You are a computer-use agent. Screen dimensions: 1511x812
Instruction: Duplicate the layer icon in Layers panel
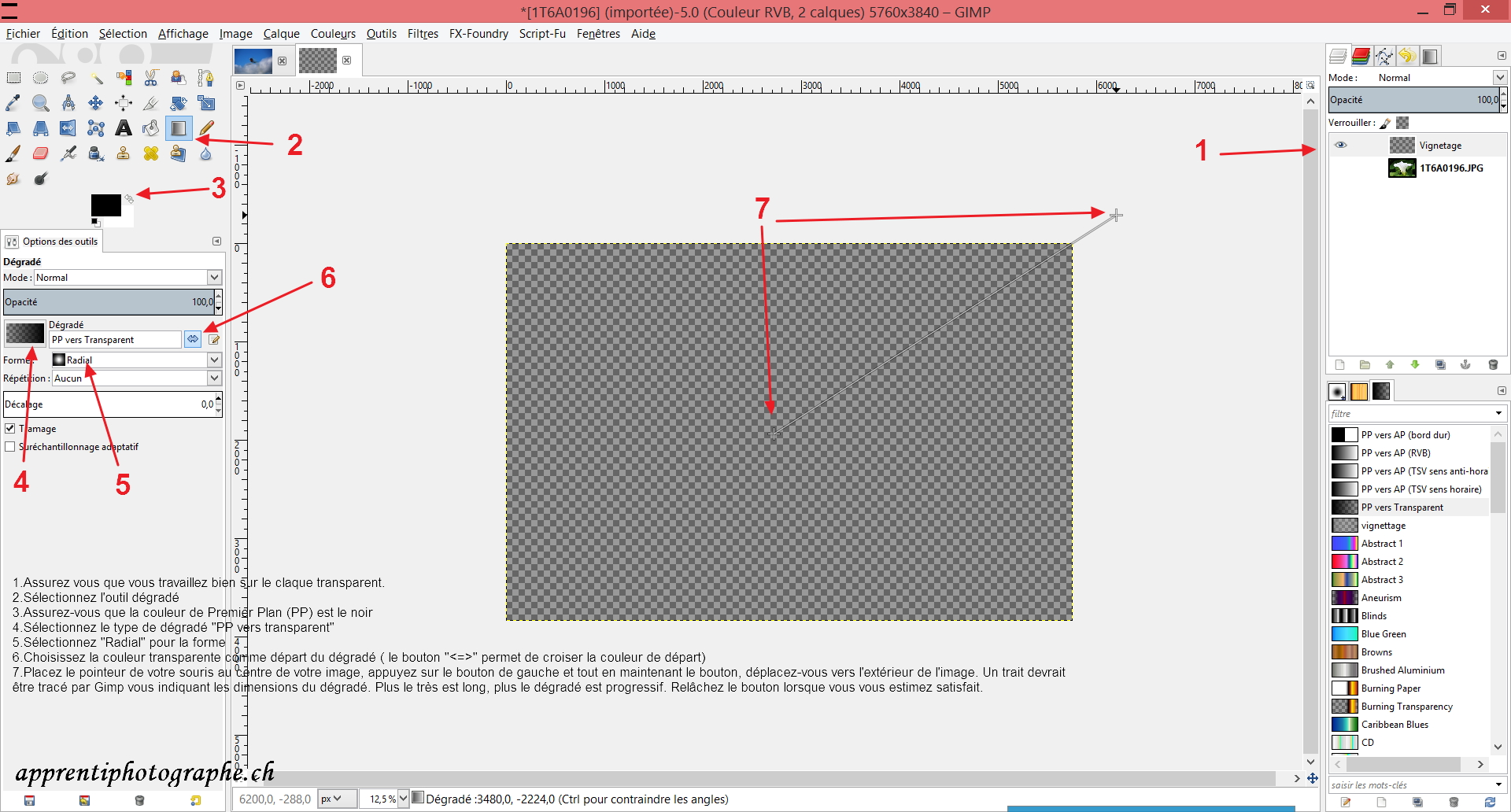[x=1440, y=364]
